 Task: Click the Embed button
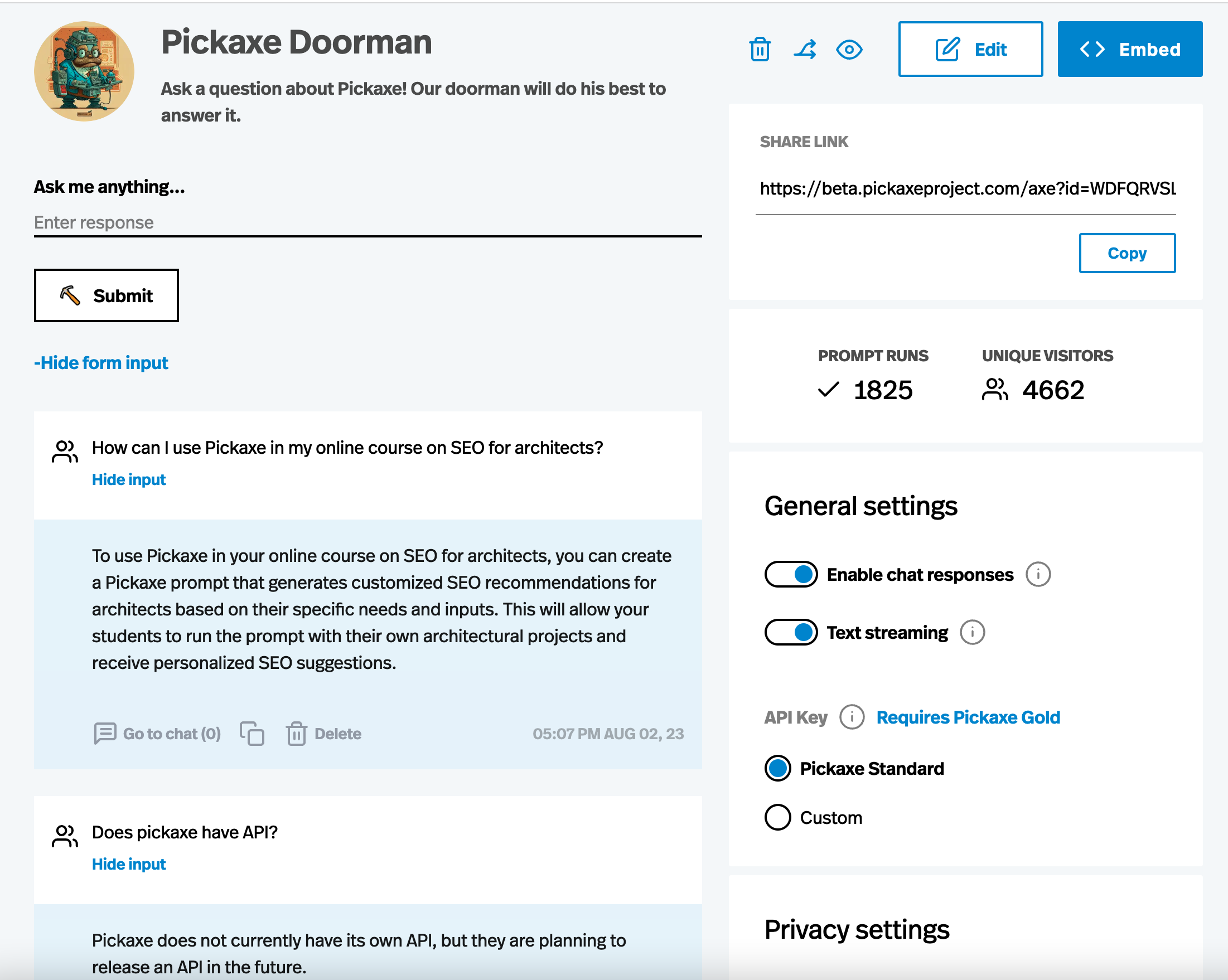point(1129,50)
